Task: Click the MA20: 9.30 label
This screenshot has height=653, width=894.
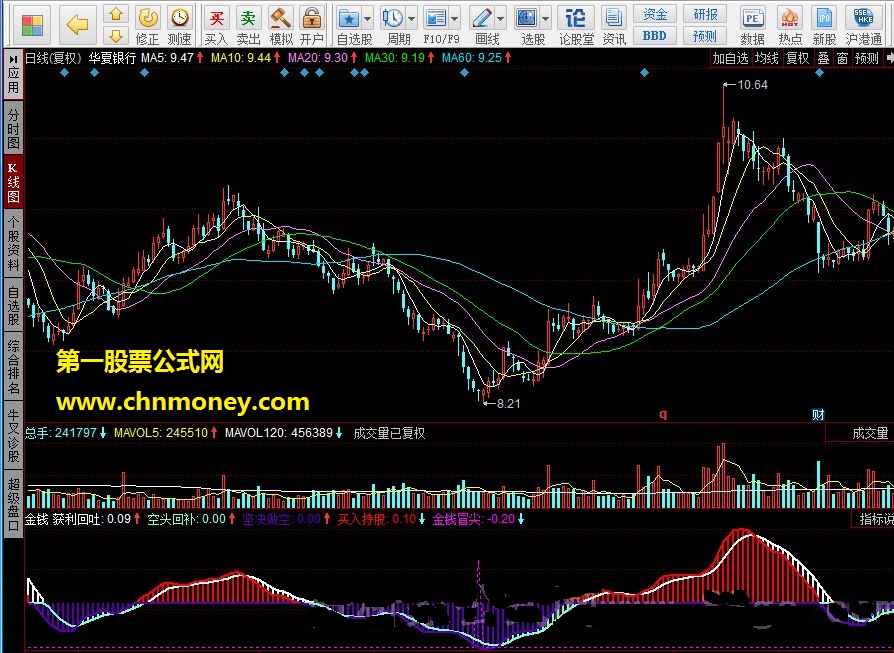Action: point(318,58)
